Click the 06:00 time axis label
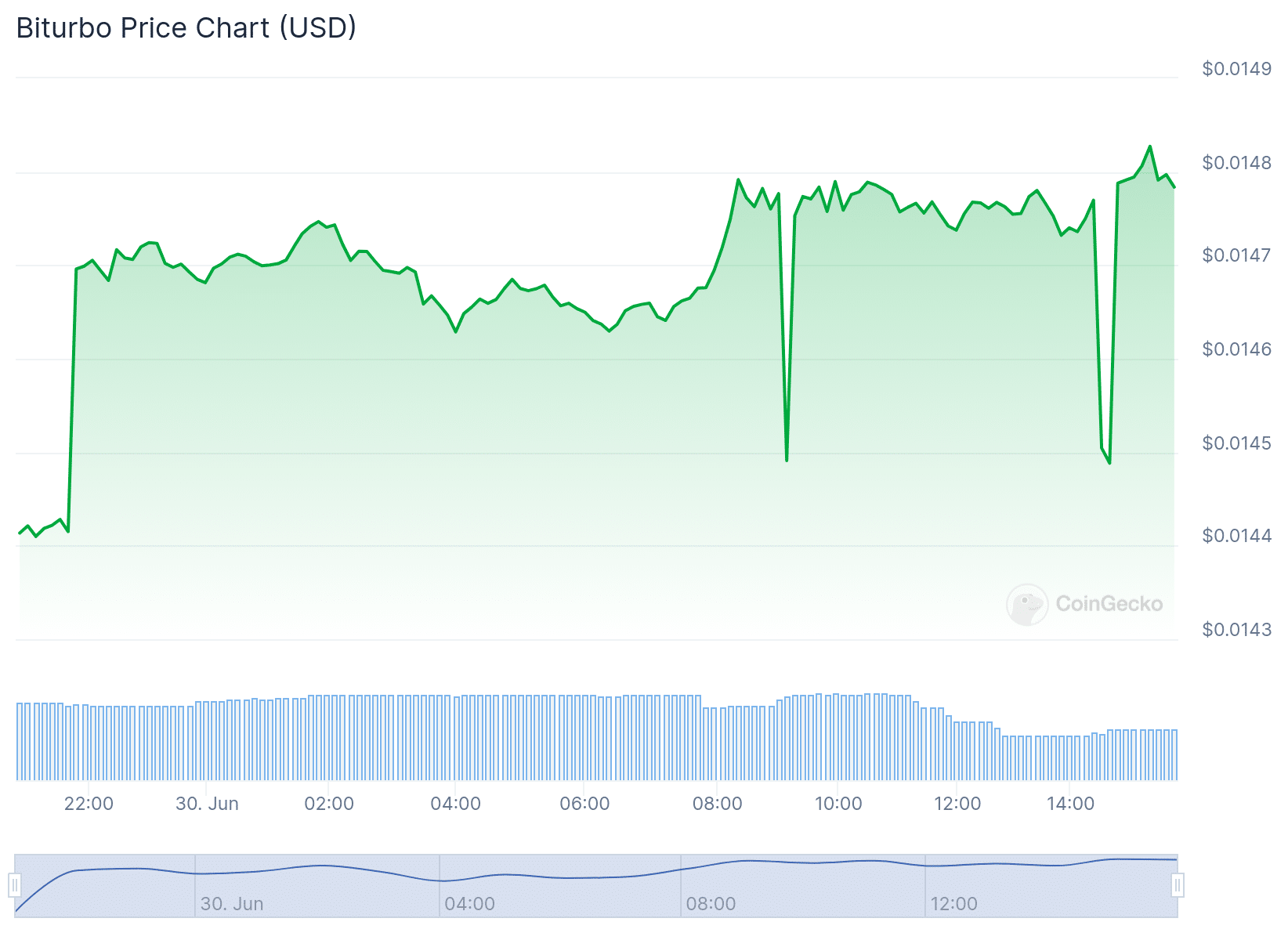 (x=584, y=804)
